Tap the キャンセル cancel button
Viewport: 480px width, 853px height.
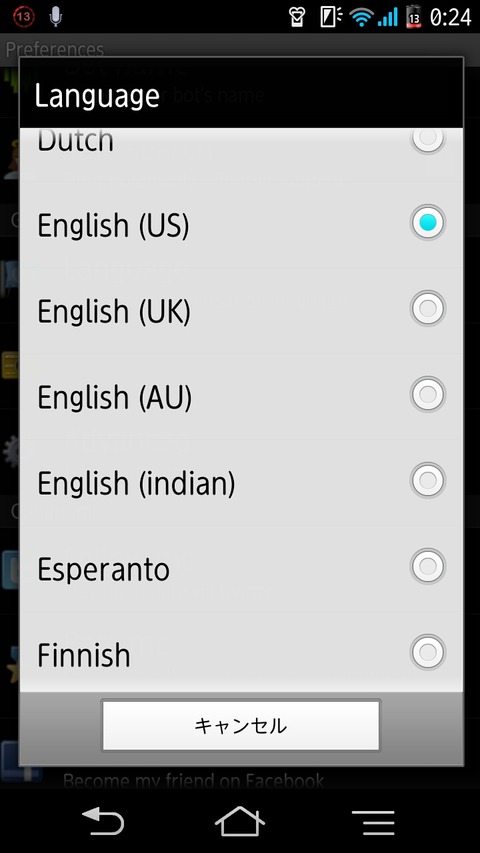click(241, 726)
